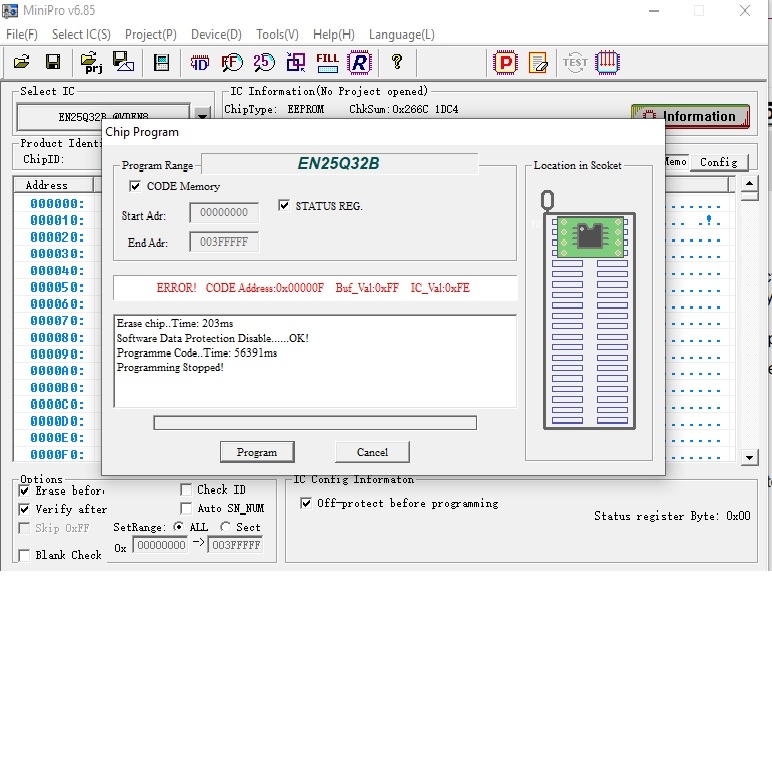Click the overlapping squares toolbar icon

(x=296, y=63)
